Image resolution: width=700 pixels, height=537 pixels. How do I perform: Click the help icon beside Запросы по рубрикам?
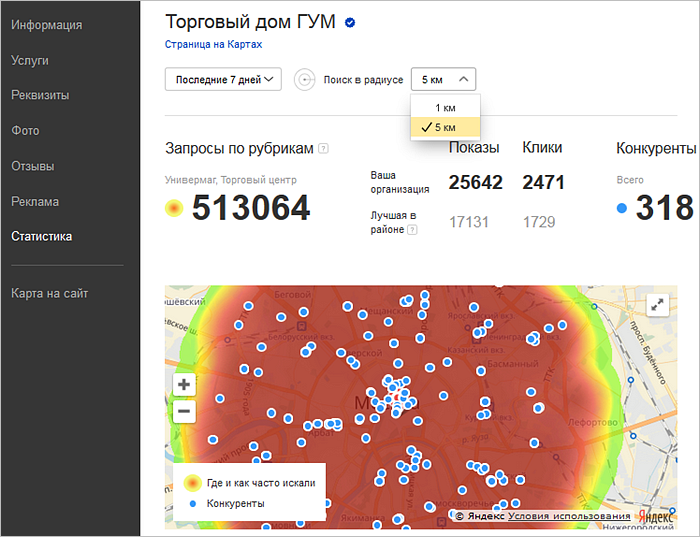(323, 149)
